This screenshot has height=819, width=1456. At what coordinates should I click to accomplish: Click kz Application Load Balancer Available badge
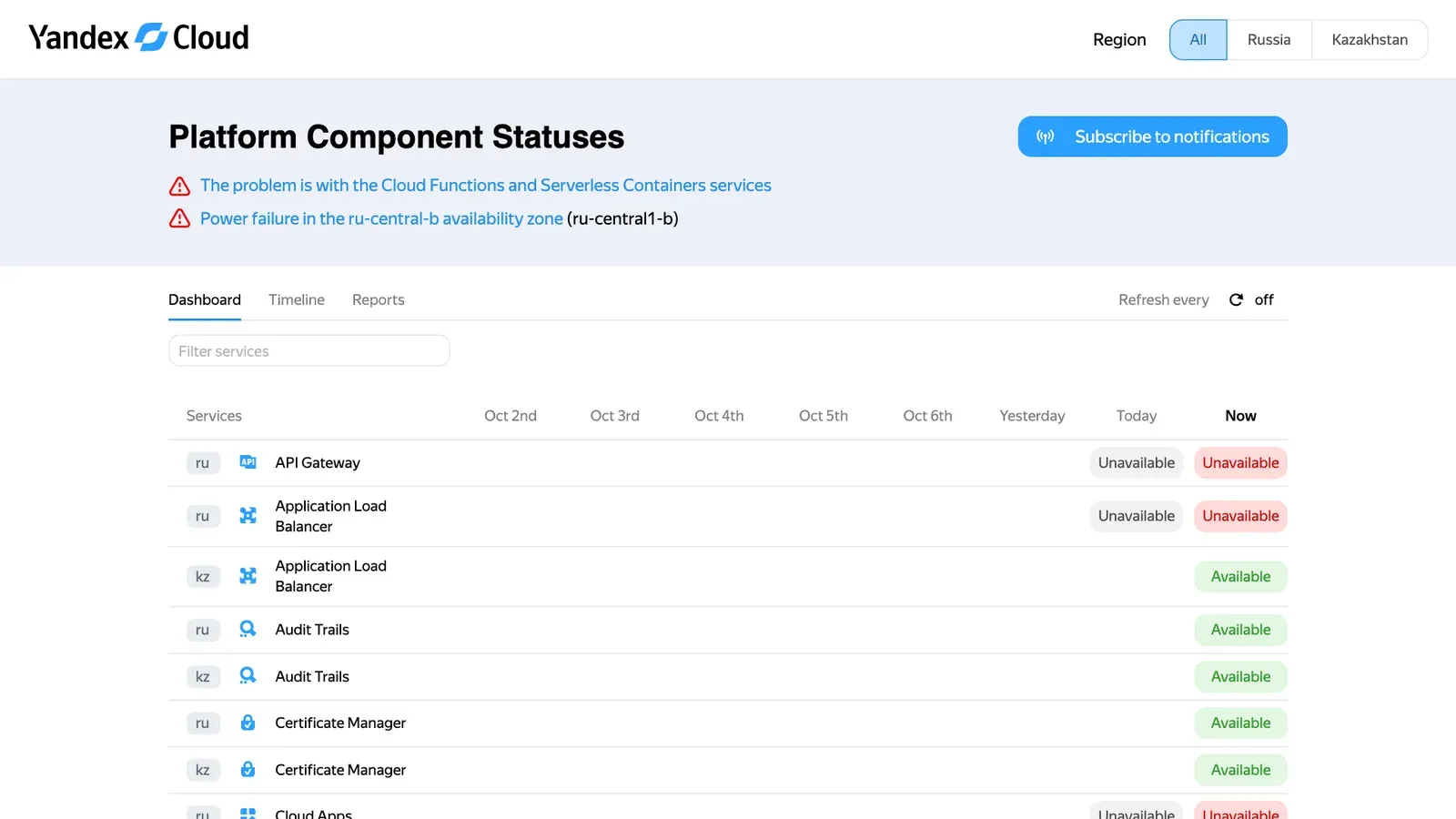point(1240,576)
